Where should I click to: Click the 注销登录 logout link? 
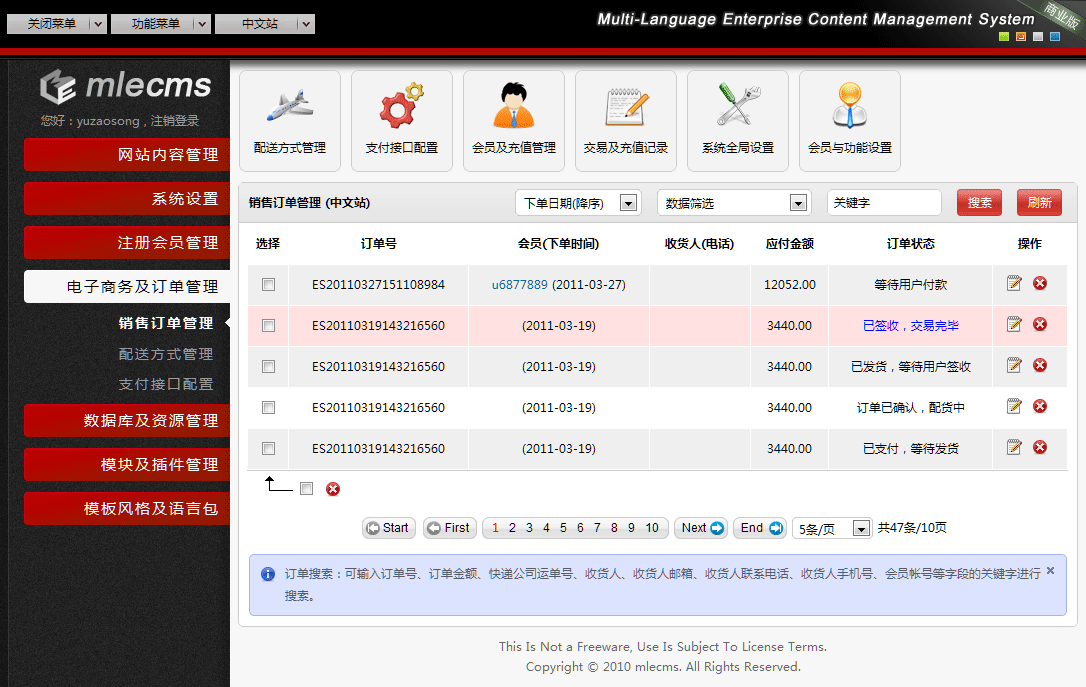(175, 121)
